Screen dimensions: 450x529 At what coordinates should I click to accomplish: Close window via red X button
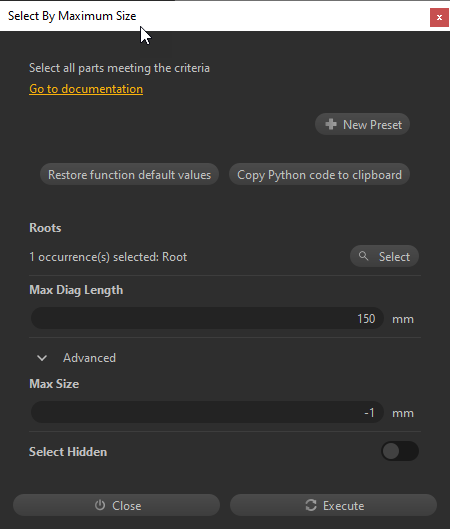coord(439,17)
